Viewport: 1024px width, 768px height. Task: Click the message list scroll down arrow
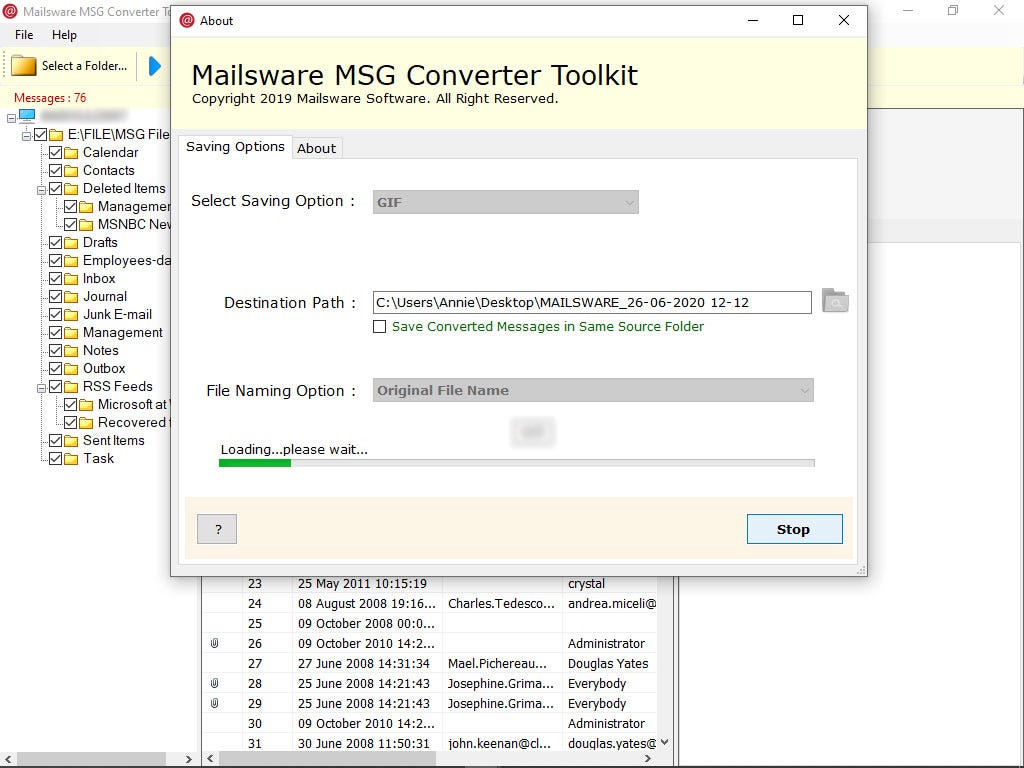click(x=665, y=743)
